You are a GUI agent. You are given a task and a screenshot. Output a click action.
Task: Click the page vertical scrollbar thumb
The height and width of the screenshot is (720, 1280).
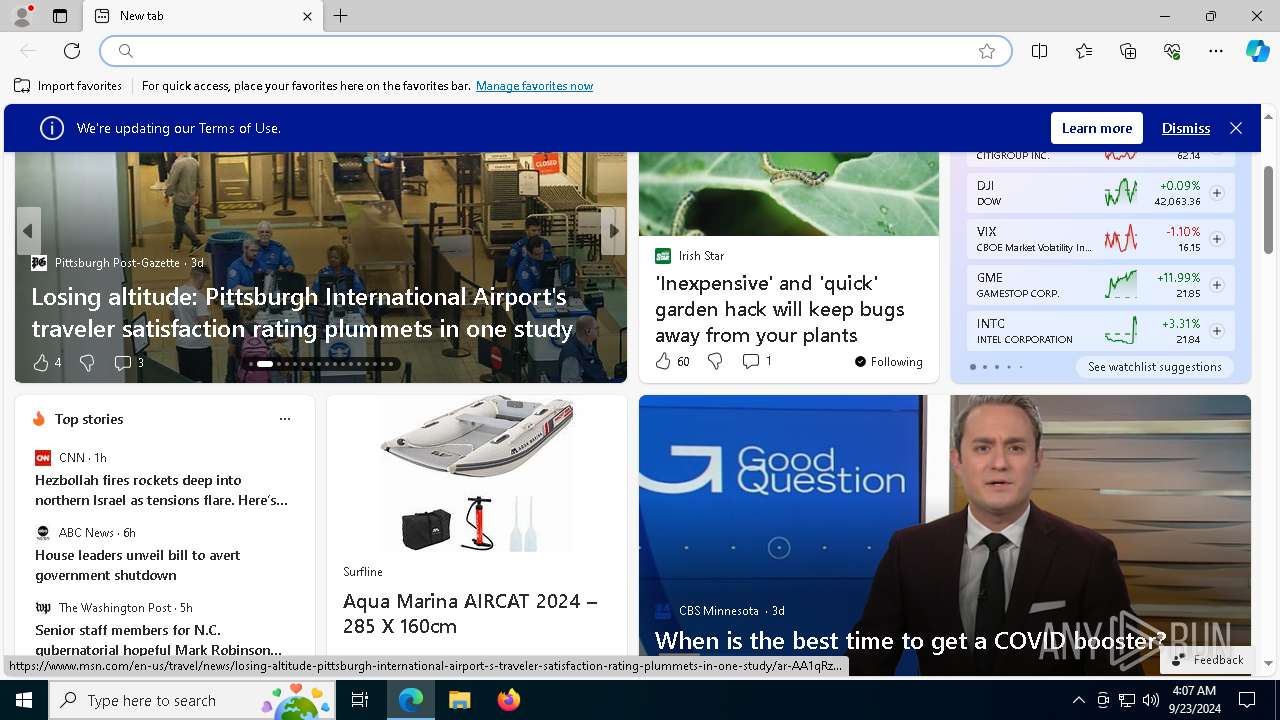point(1268,210)
